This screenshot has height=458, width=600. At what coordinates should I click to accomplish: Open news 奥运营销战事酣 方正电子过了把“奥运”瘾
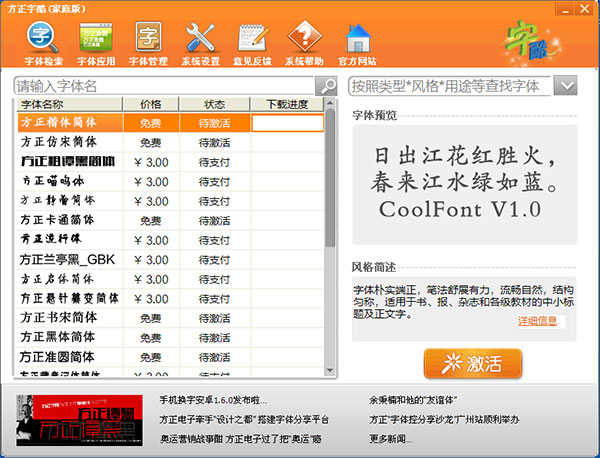241,439
